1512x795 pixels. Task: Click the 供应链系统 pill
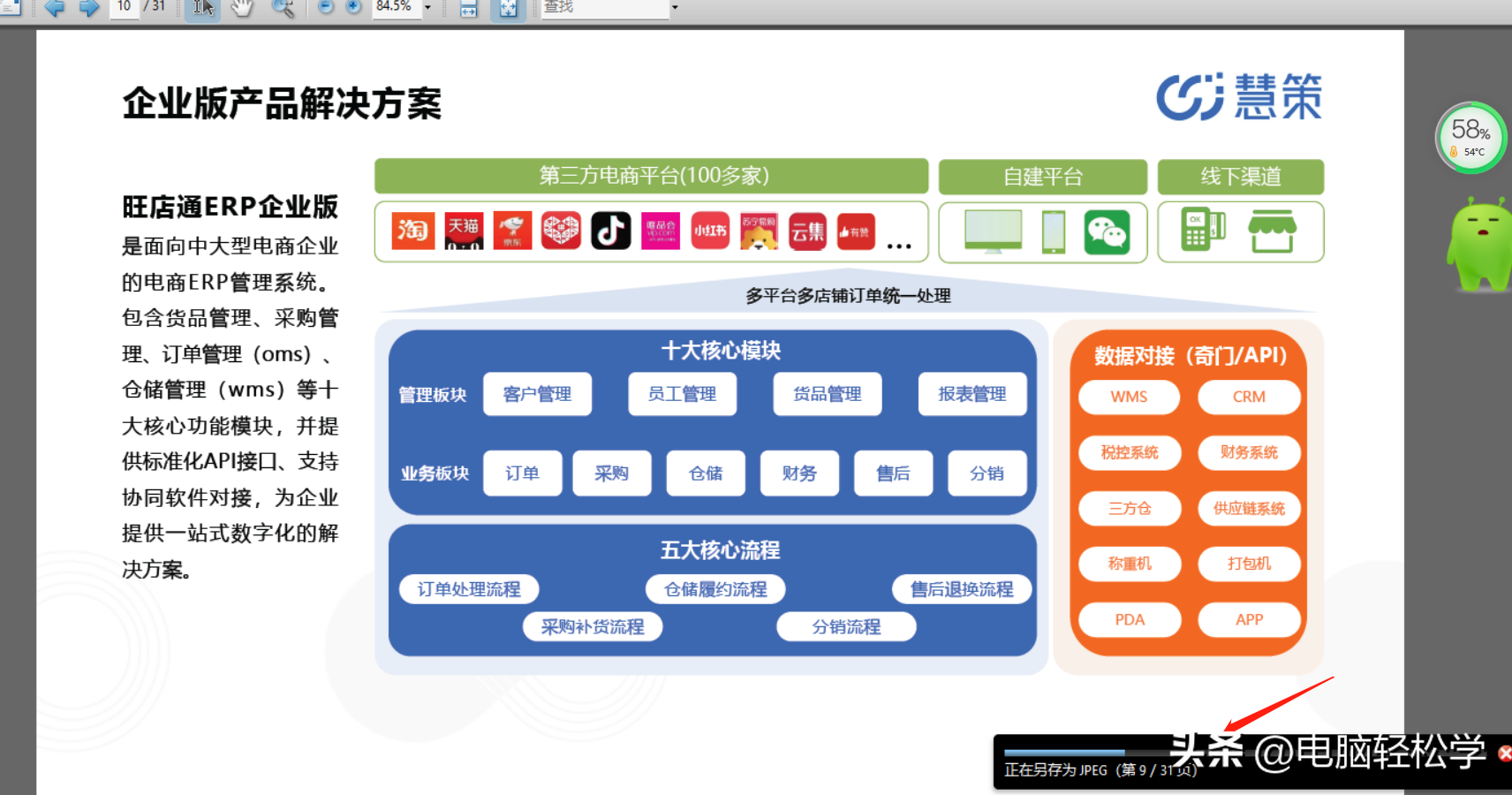click(x=1249, y=509)
